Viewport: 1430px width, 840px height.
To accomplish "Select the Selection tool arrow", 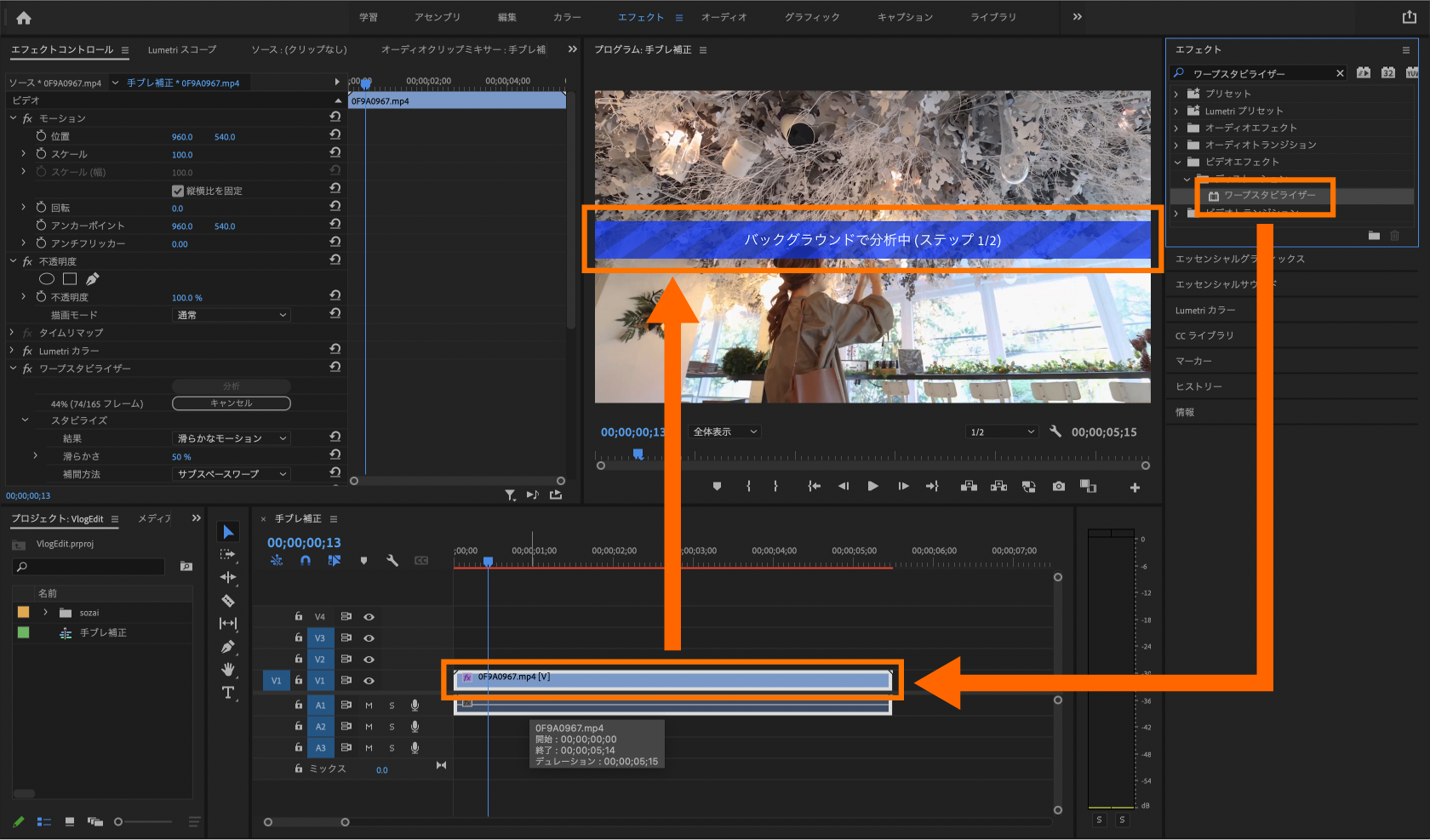I will pos(228,532).
